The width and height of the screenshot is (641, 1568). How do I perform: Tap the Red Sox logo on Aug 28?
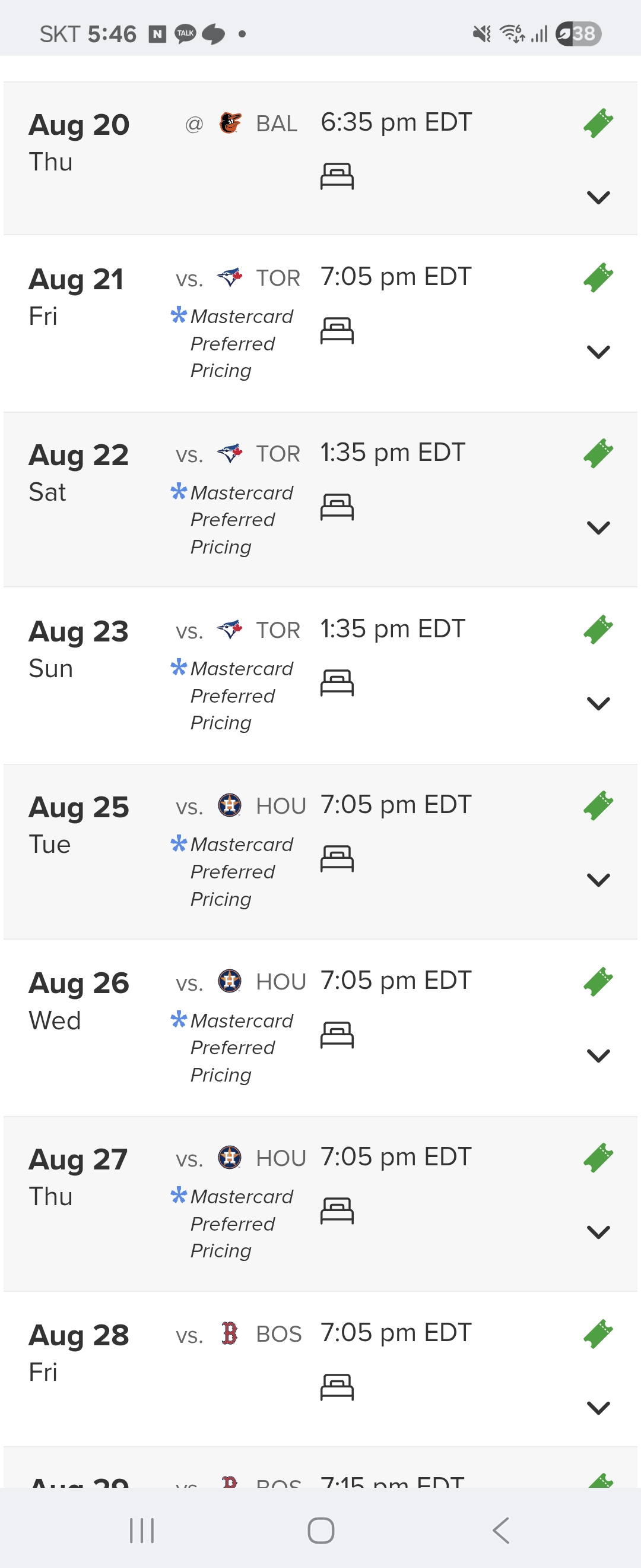230,1333
